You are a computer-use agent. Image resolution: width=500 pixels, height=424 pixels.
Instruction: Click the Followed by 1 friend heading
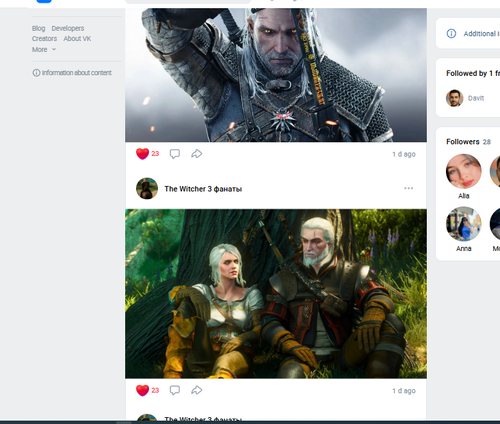(x=473, y=73)
